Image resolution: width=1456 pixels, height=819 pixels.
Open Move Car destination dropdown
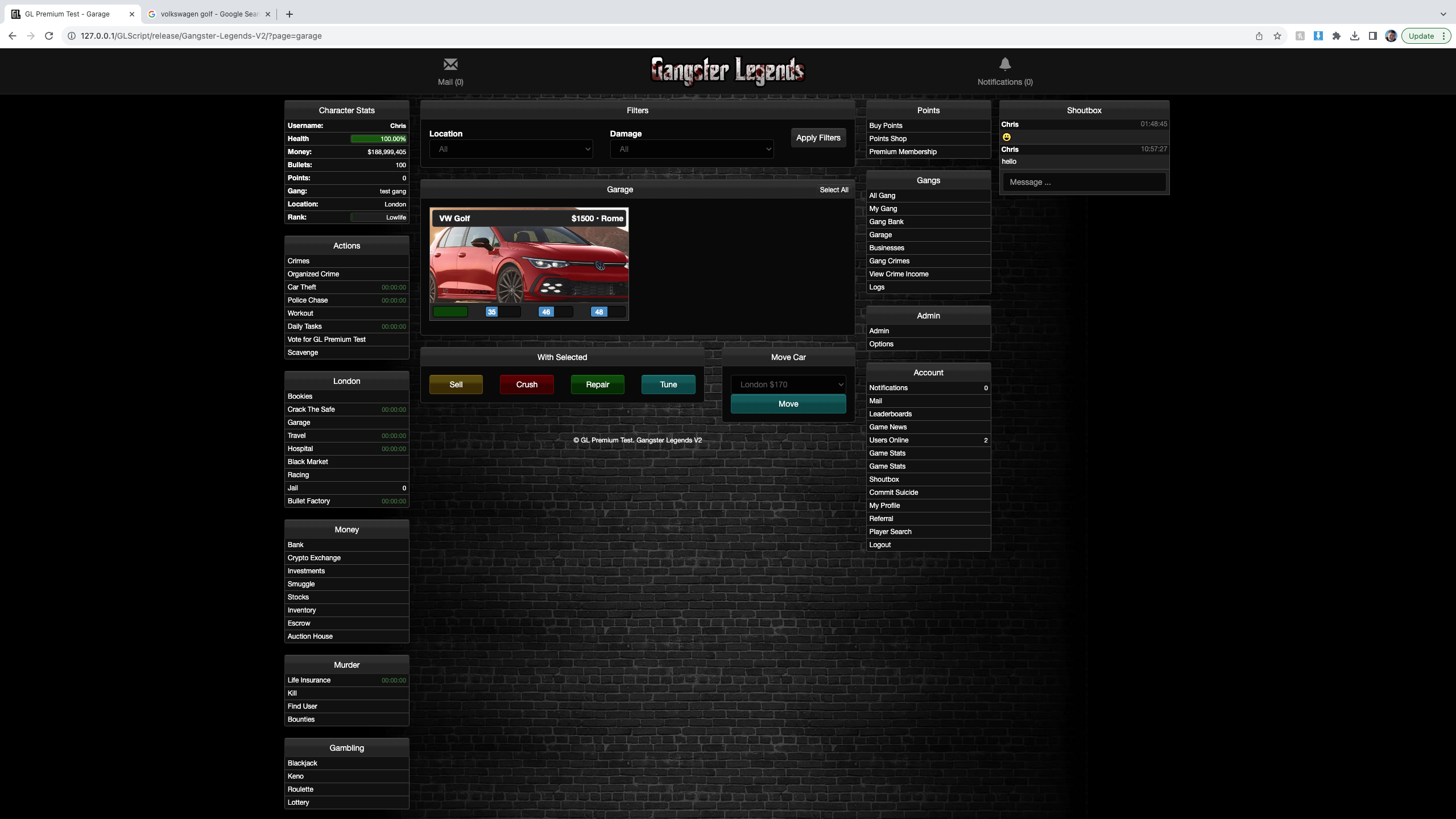pos(788,384)
